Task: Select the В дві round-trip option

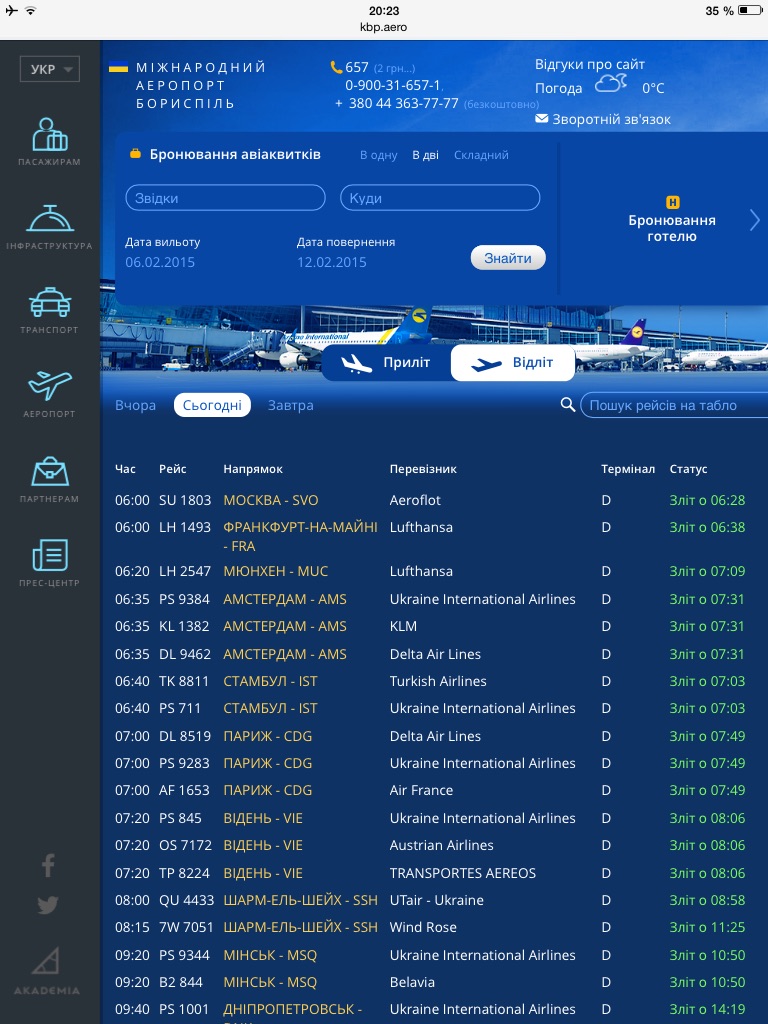Action: [425, 155]
